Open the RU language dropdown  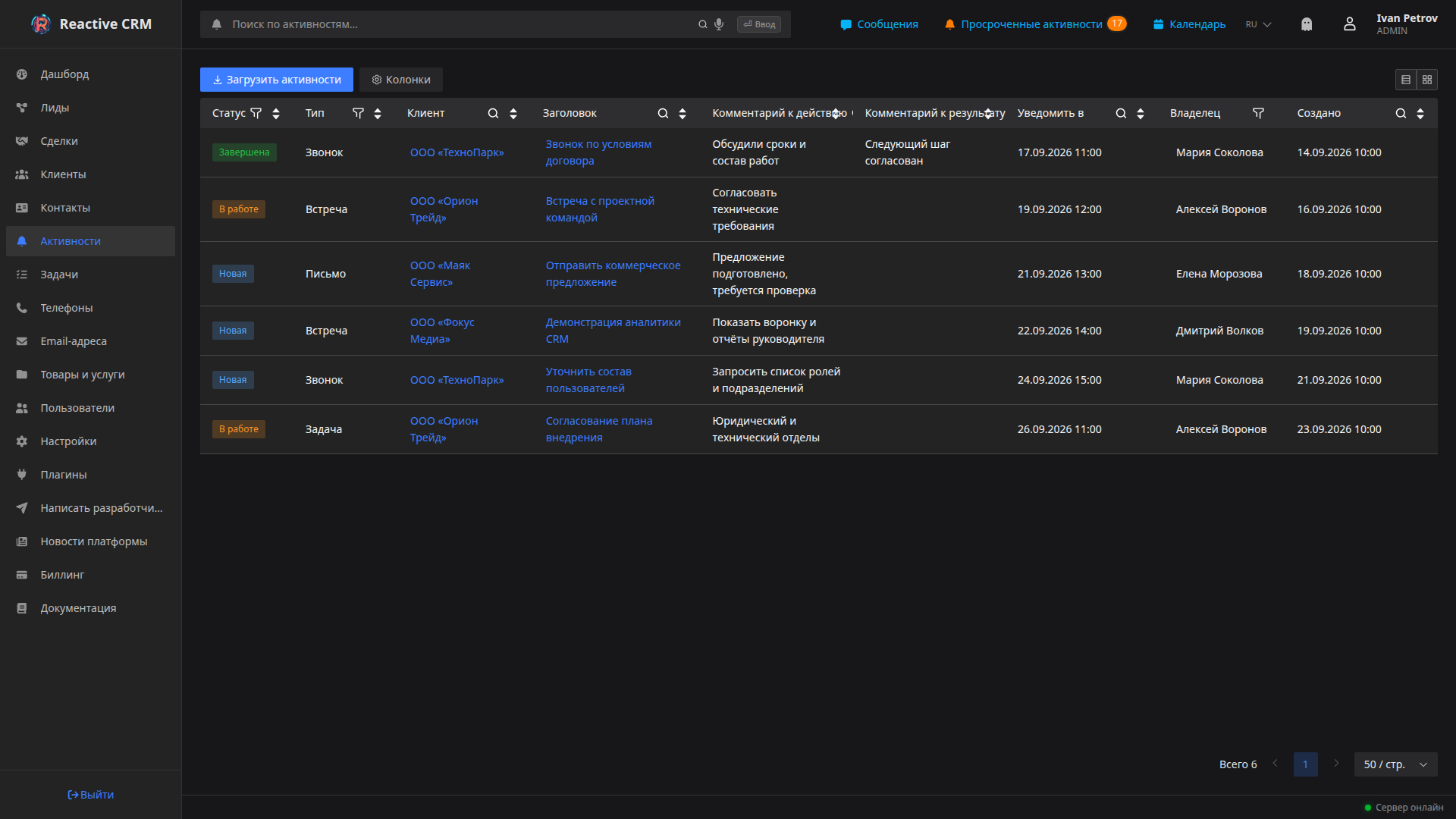tap(1258, 24)
